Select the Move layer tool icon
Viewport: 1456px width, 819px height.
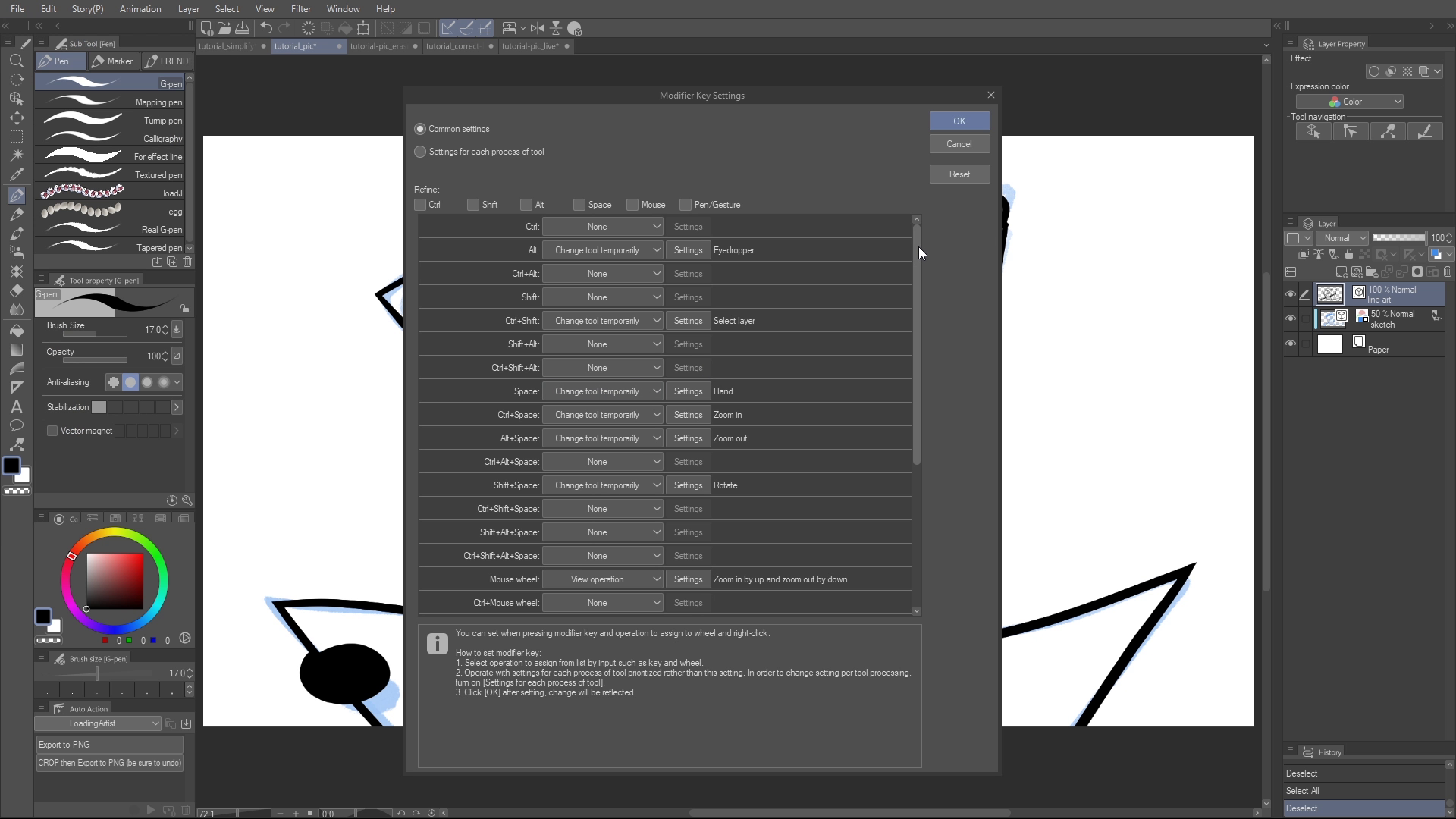17,118
